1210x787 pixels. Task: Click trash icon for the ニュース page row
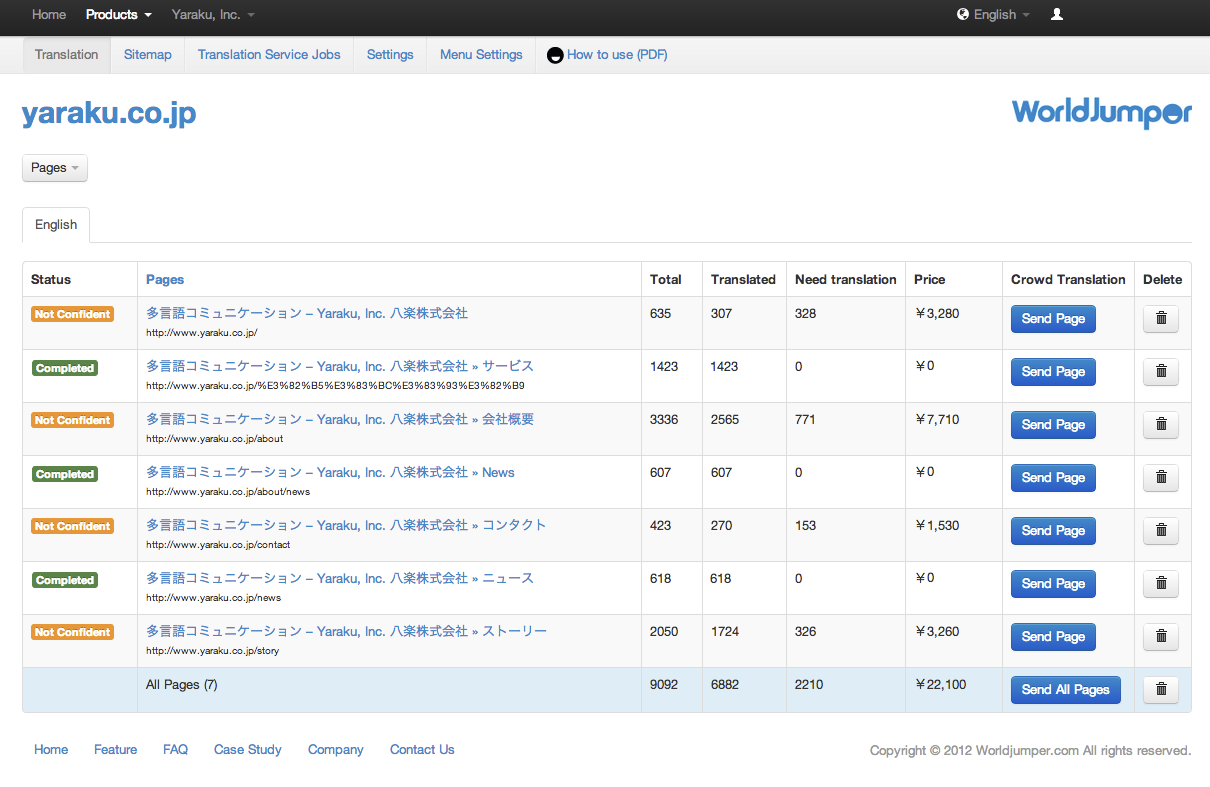pos(1161,584)
